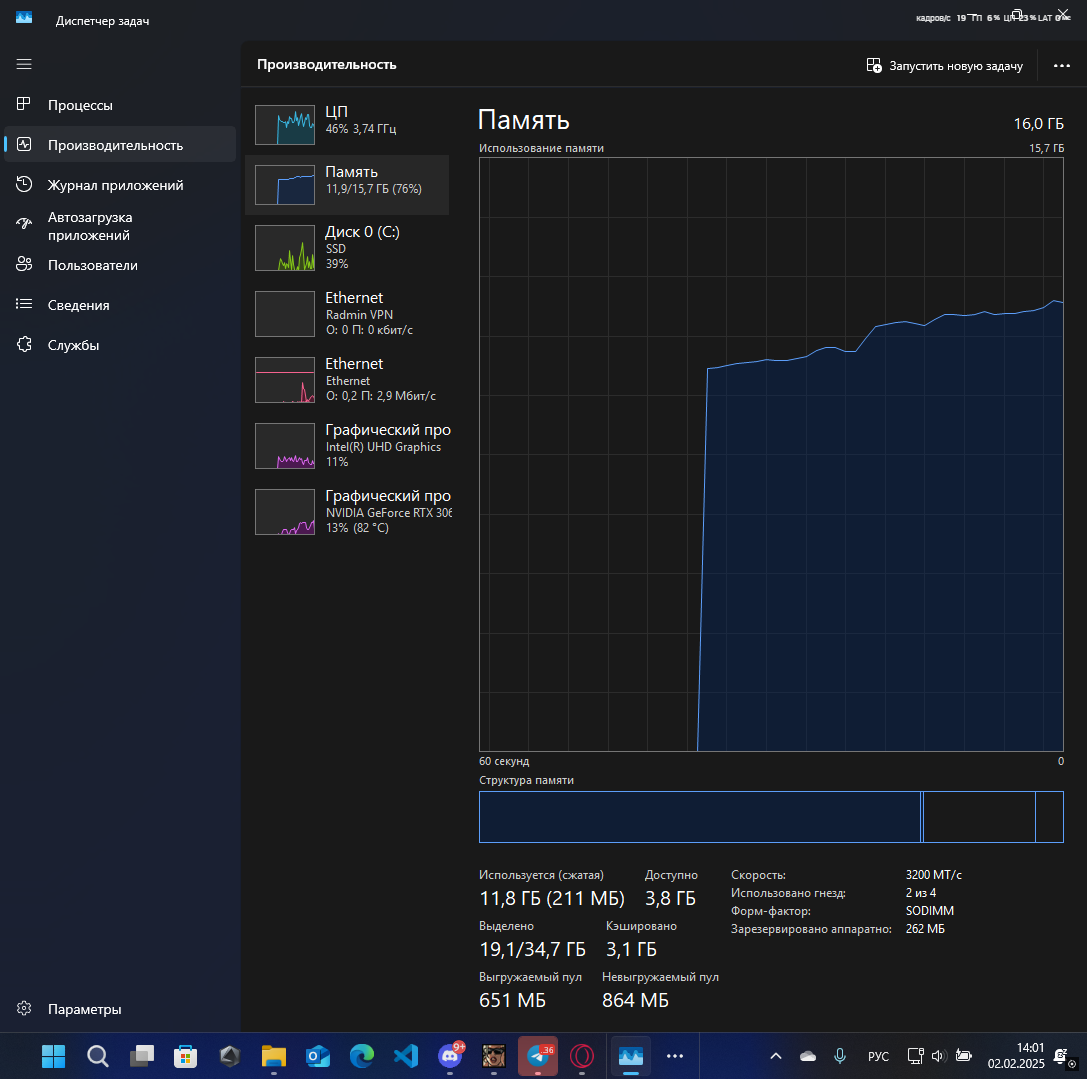Switch input language via РУС indicator
Image resolution: width=1087 pixels, height=1079 pixels.
pos(878,1056)
